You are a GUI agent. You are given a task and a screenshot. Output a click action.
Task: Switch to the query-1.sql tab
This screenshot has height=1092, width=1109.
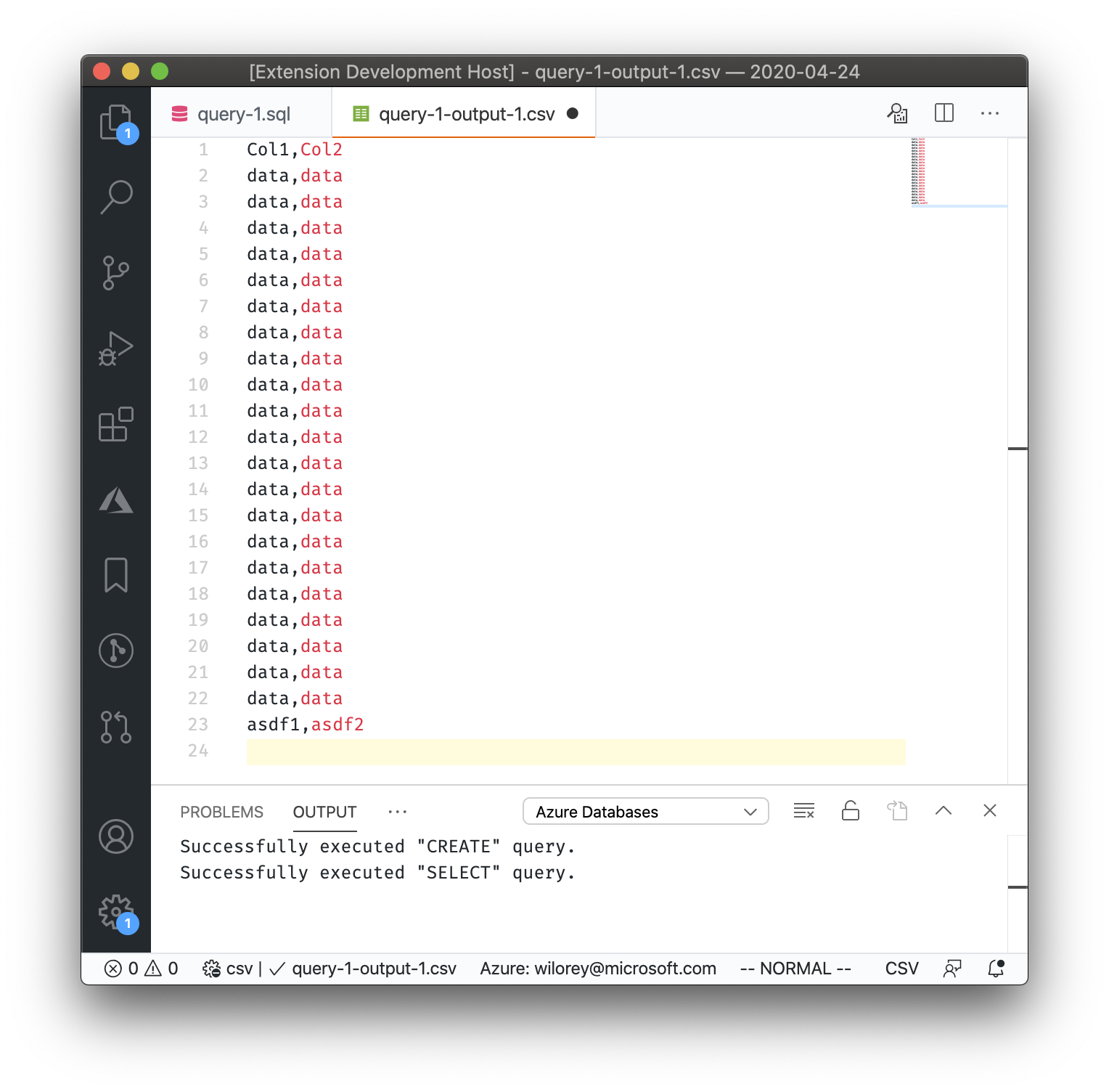244,113
